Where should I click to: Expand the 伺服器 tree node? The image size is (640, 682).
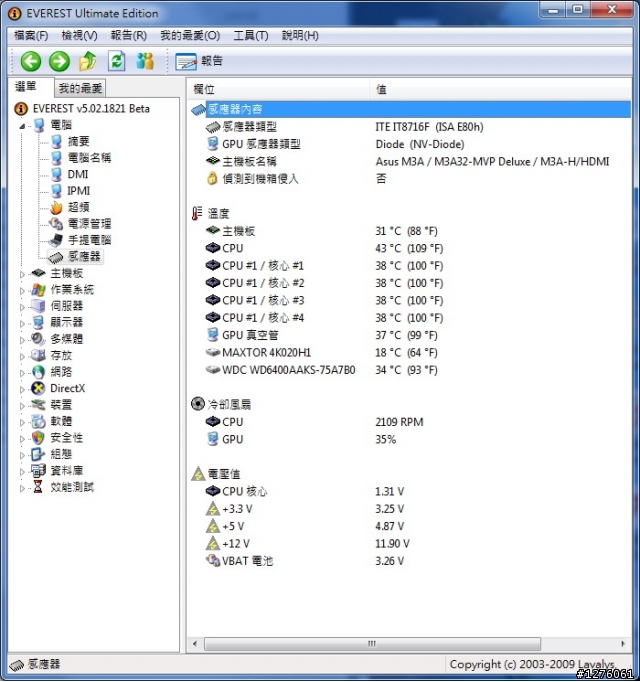[22, 308]
